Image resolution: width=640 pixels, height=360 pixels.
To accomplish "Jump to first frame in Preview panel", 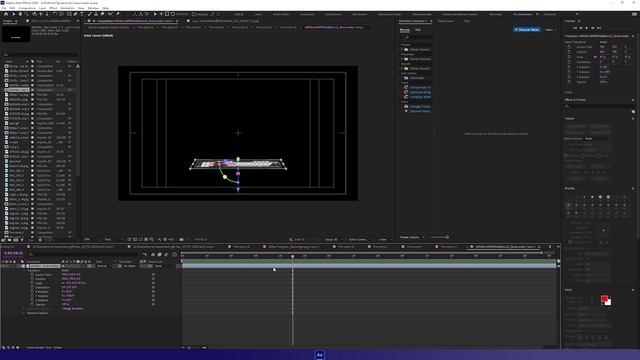I will [575, 28].
